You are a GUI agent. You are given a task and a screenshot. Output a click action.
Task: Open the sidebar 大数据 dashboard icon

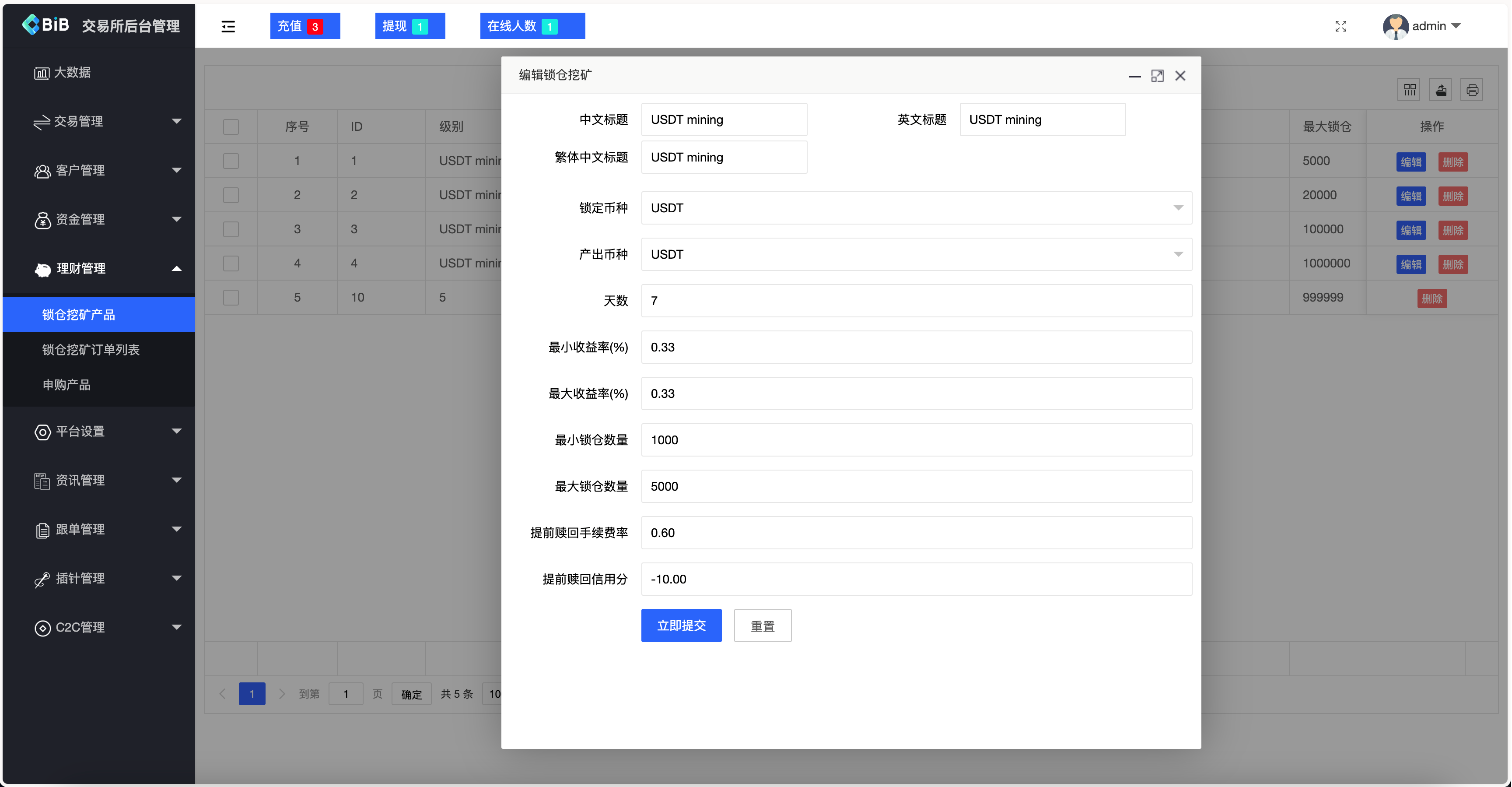pyautogui.click(x=41, y=72)
